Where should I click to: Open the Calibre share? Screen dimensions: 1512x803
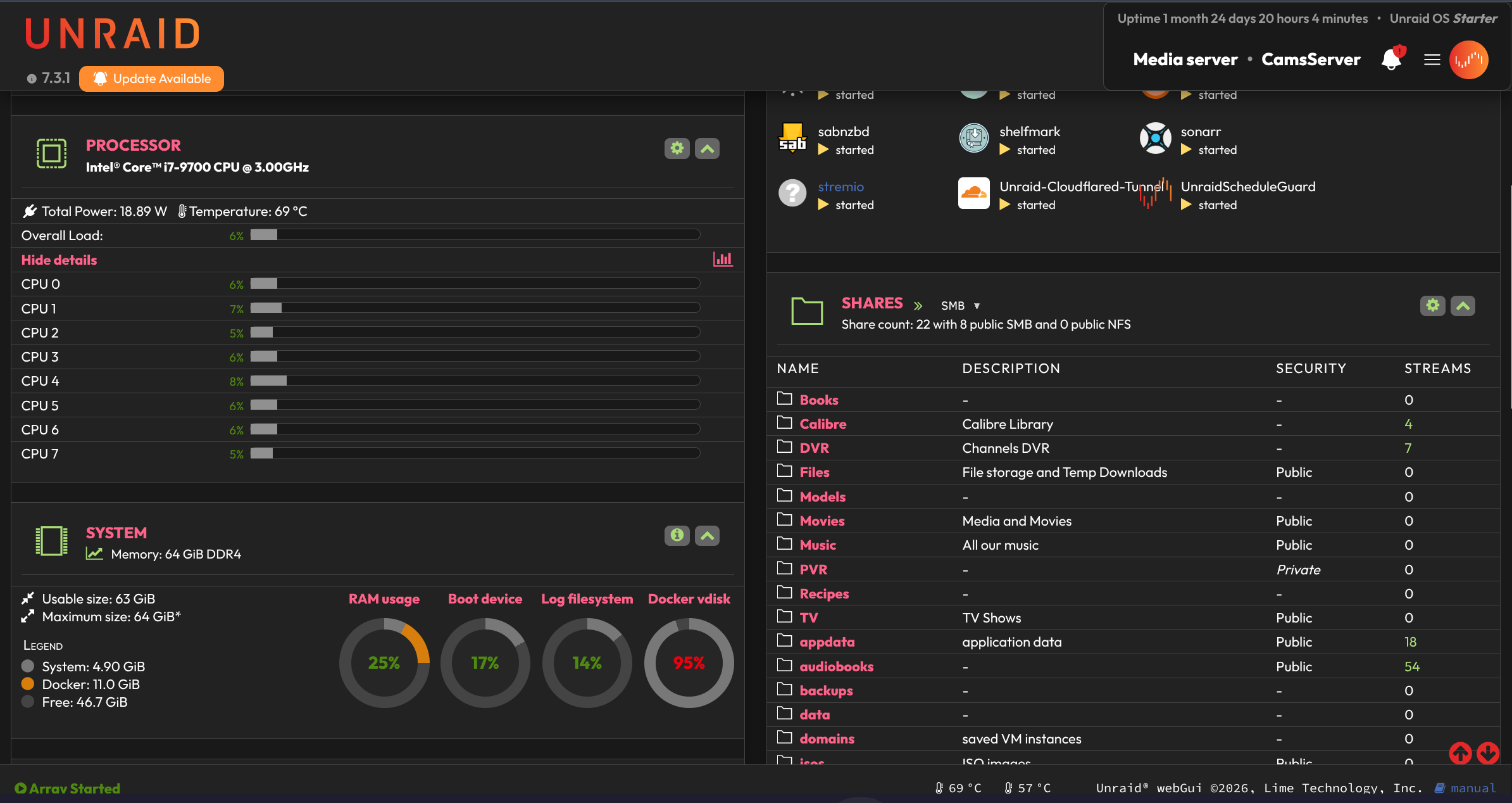click(x=823, y=424)
